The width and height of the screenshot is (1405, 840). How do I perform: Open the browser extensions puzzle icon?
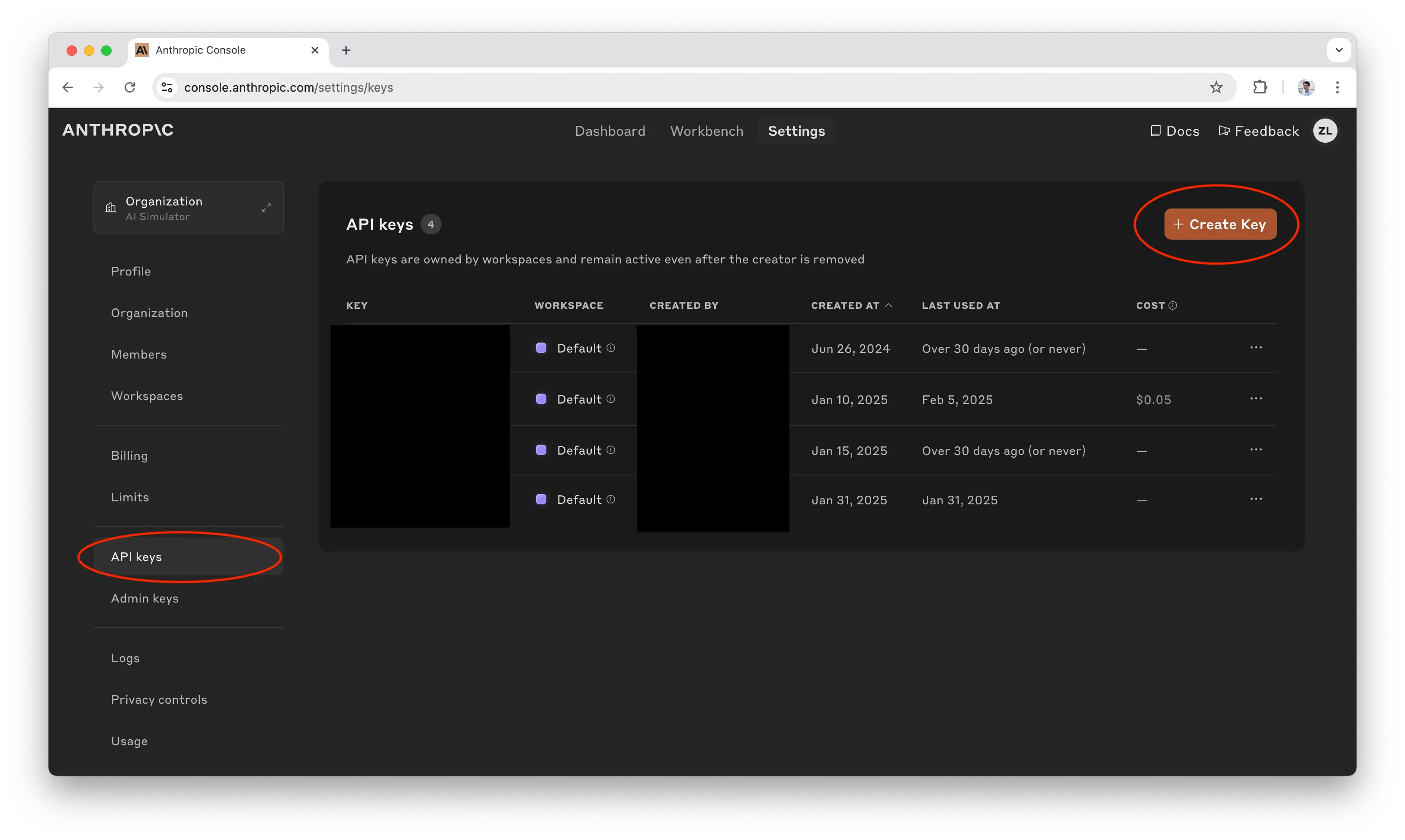1260,87
